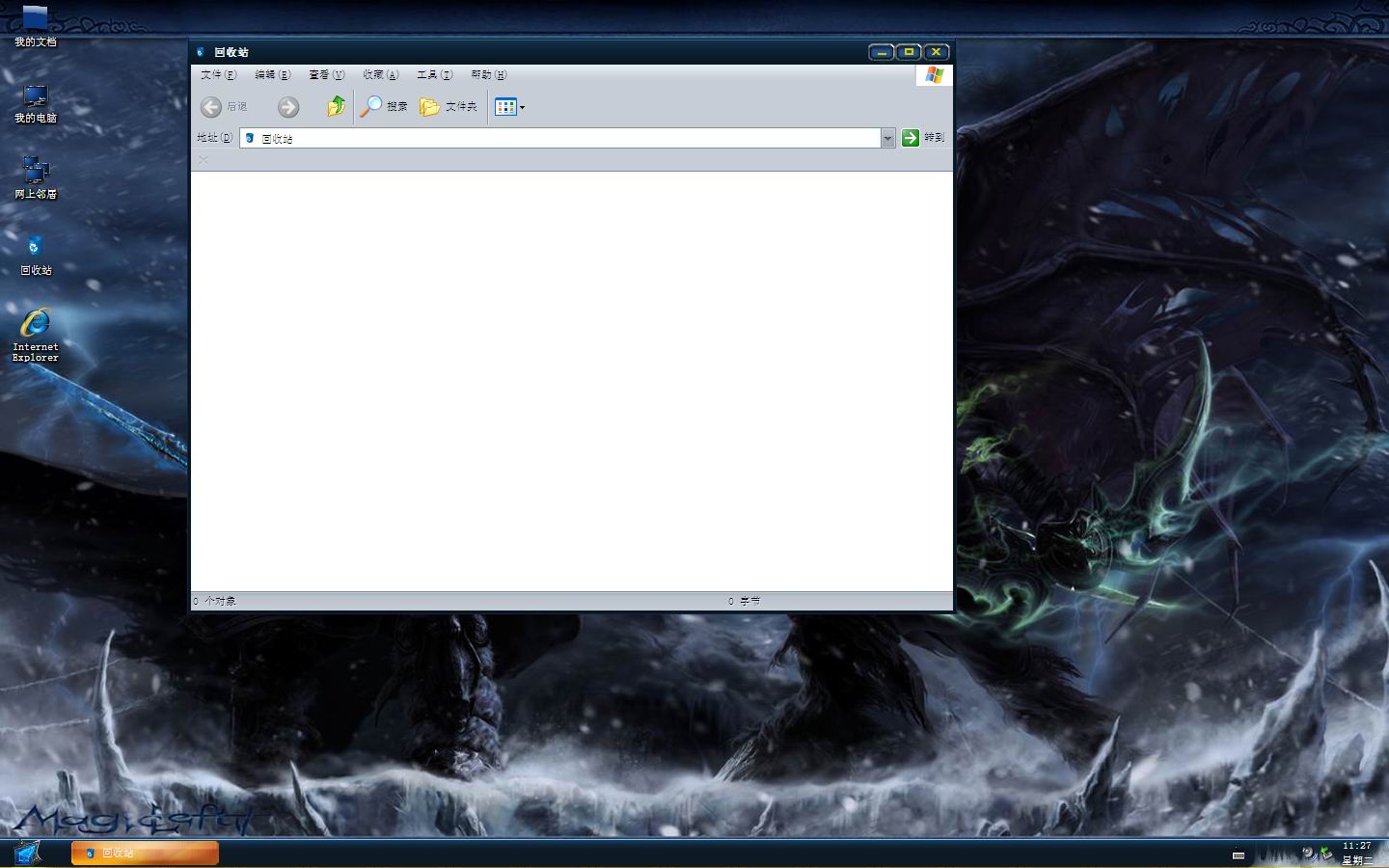
Task: Open the 收藏(A) menu
Action: [x=380, y=75]
